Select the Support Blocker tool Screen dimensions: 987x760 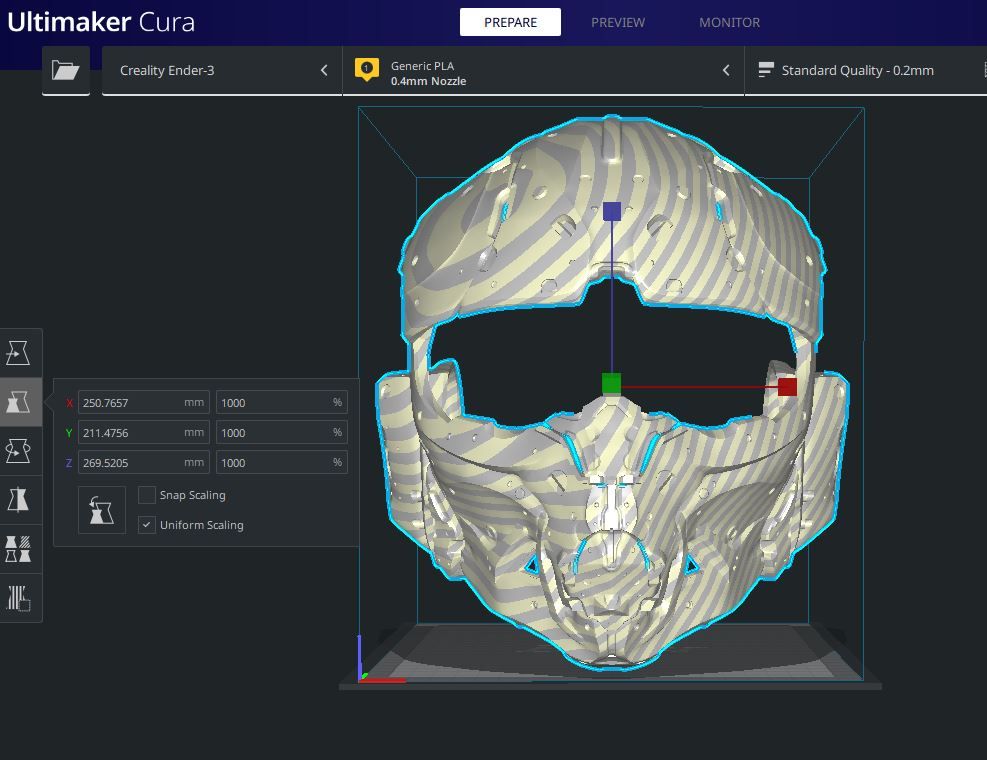(19, 598)
